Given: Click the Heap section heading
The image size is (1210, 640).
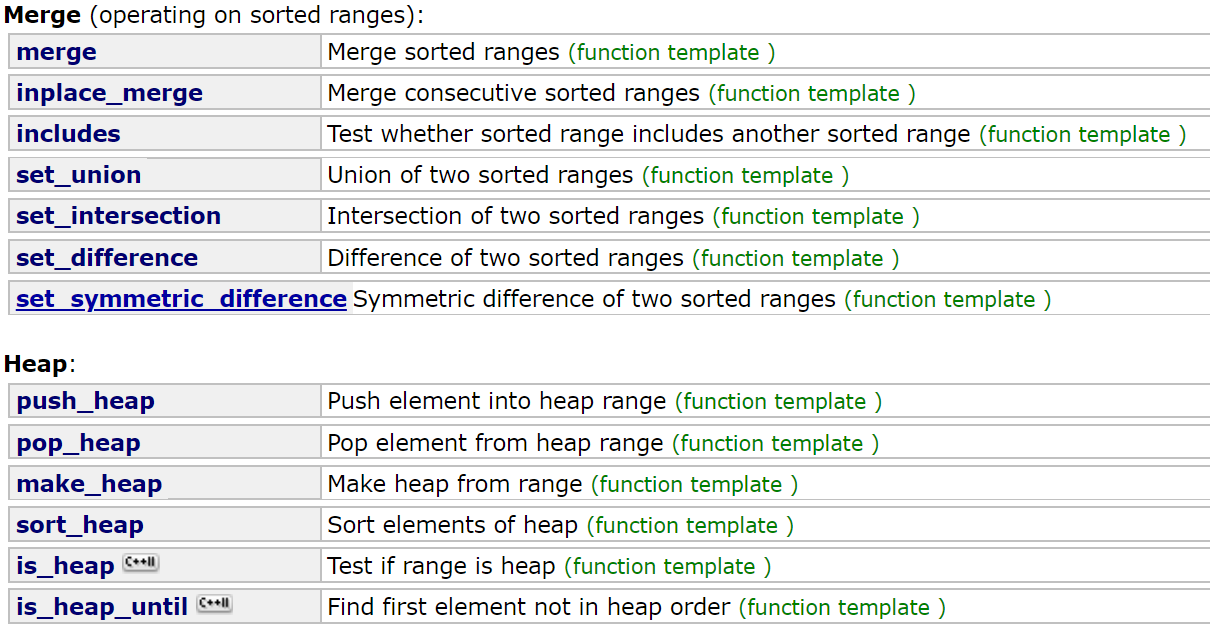Looking at the screenshot, I should coord(36,364).
